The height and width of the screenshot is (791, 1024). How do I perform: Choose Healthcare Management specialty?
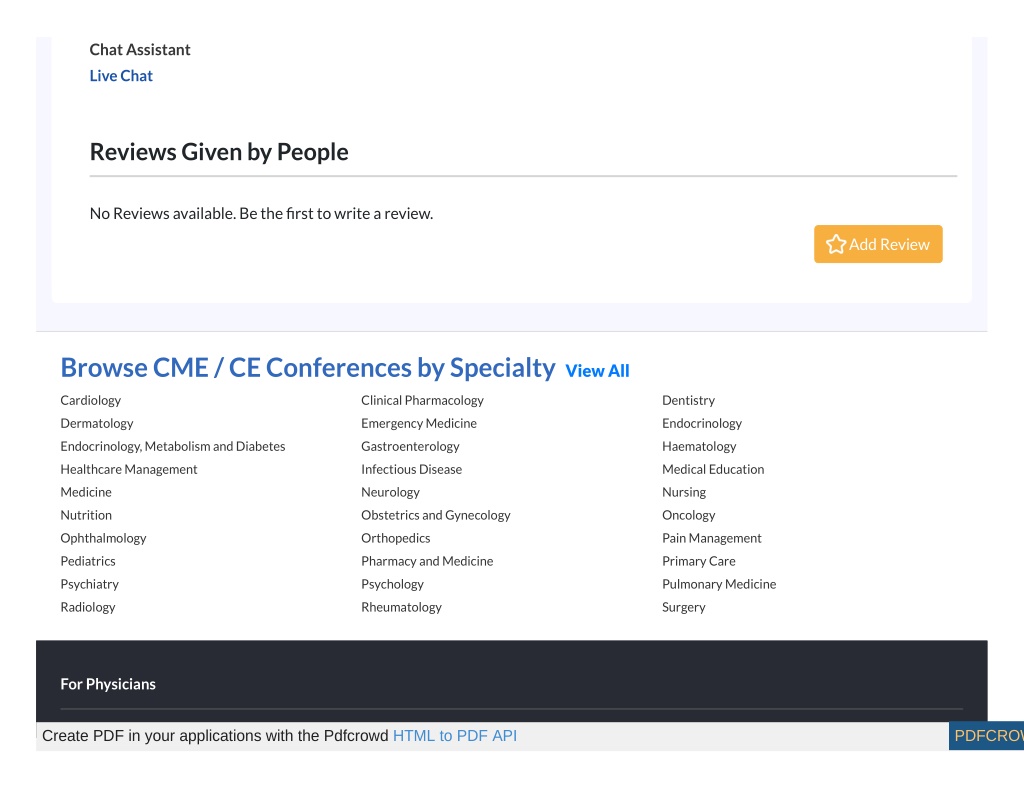click(129, 469)
